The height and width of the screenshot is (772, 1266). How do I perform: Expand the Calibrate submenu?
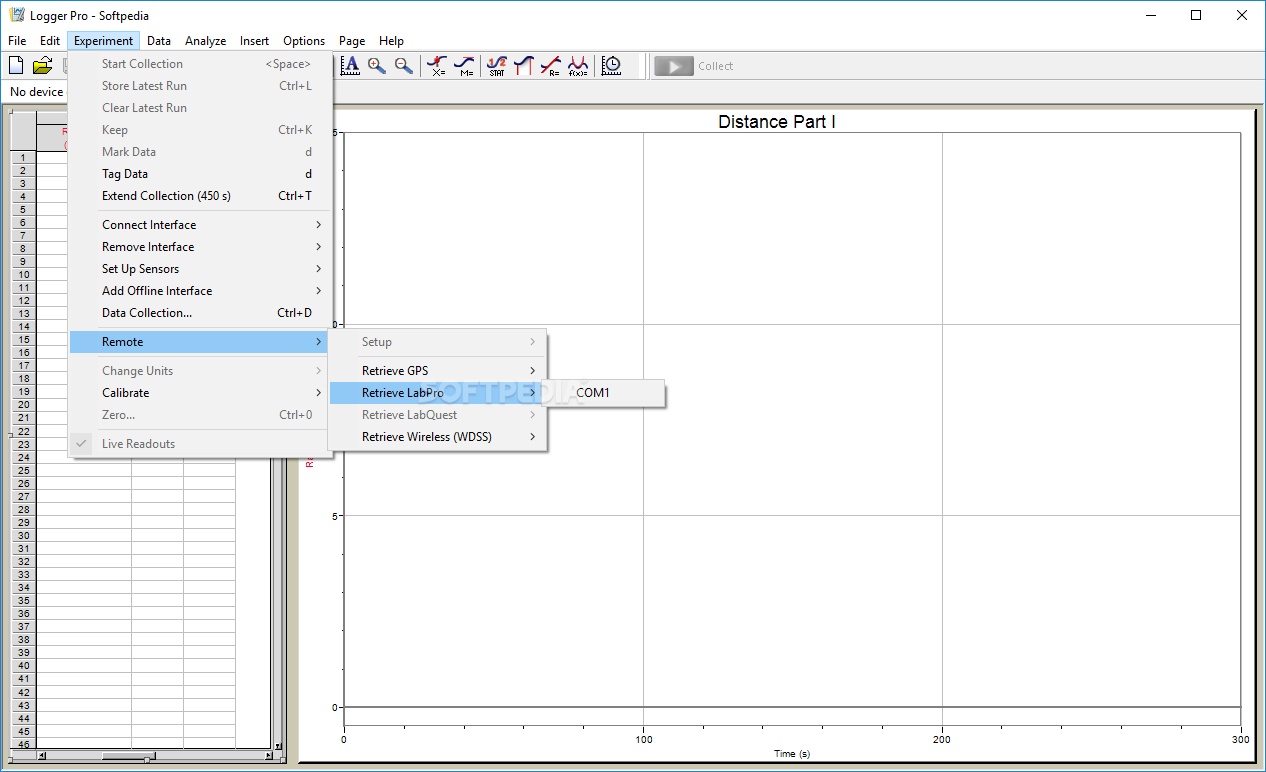(200, 393)
